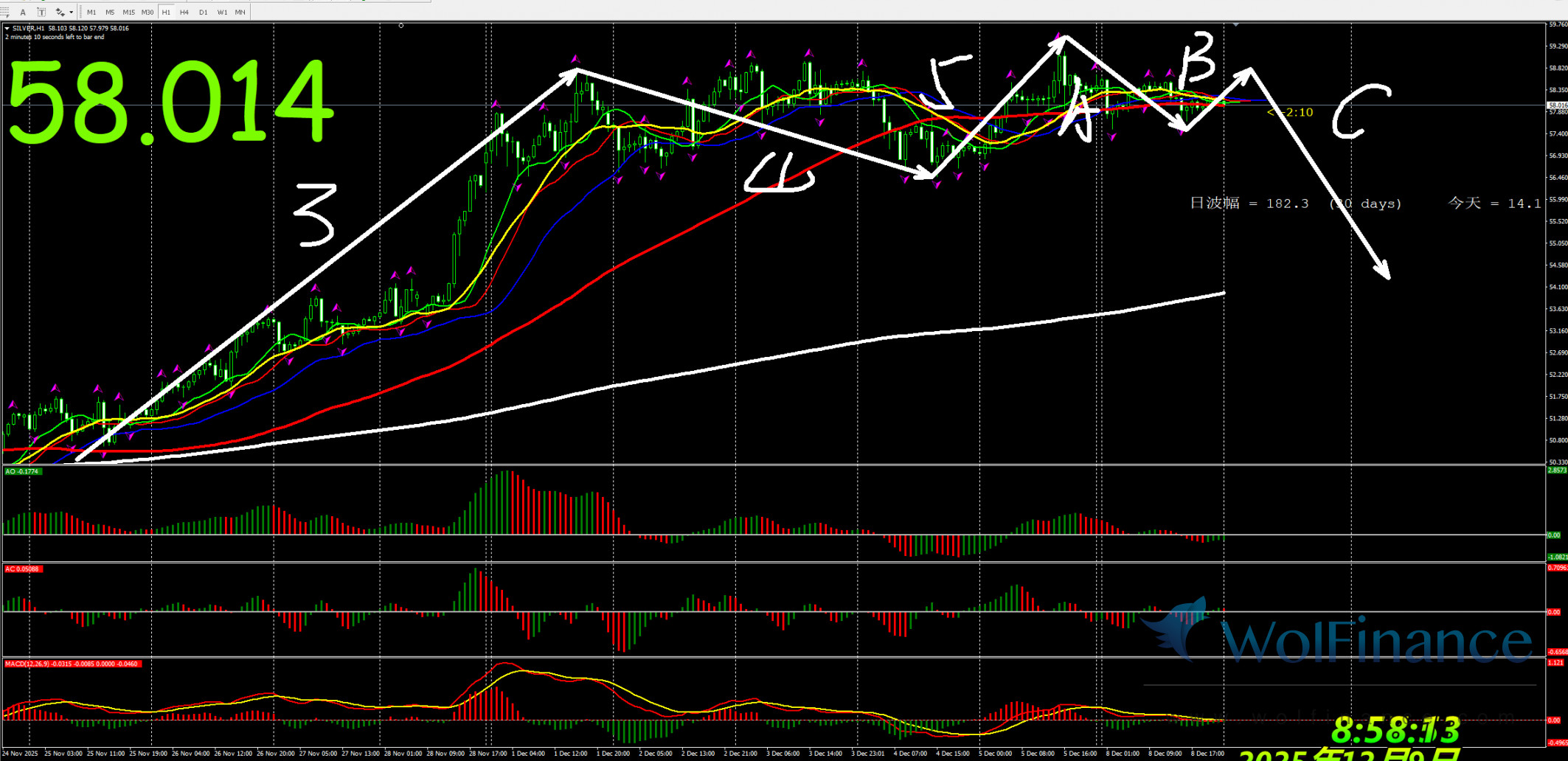Click the arrows objects tool icon
Viewport: 1568px width, 761px height.
click(60, 12)
